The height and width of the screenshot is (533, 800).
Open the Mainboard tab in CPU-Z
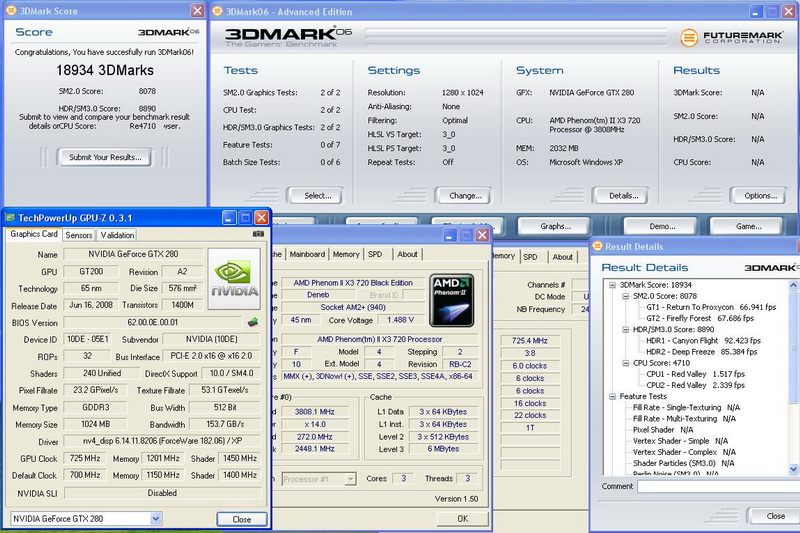coord(307,254)
